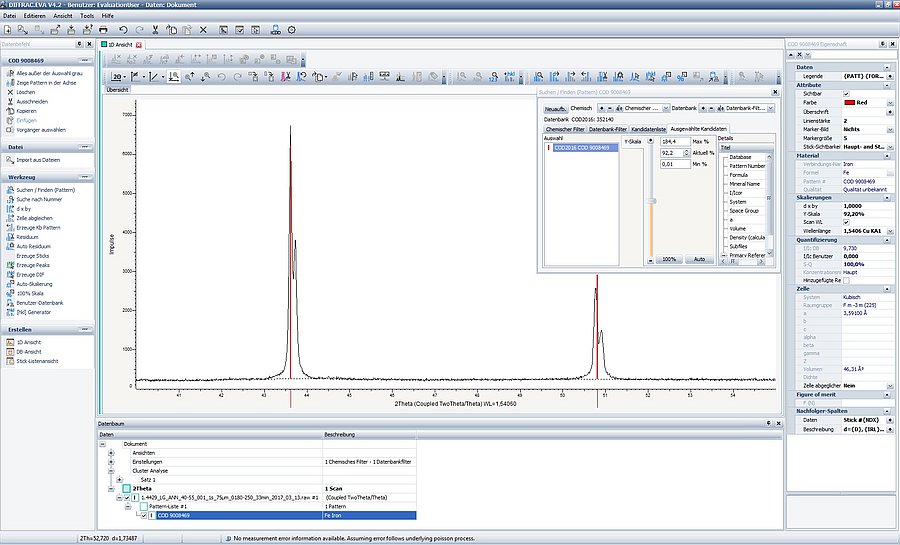The image size is (900, 545).
Task: Click the Y-Skala vertical slider handle
Action: (653, 201)
